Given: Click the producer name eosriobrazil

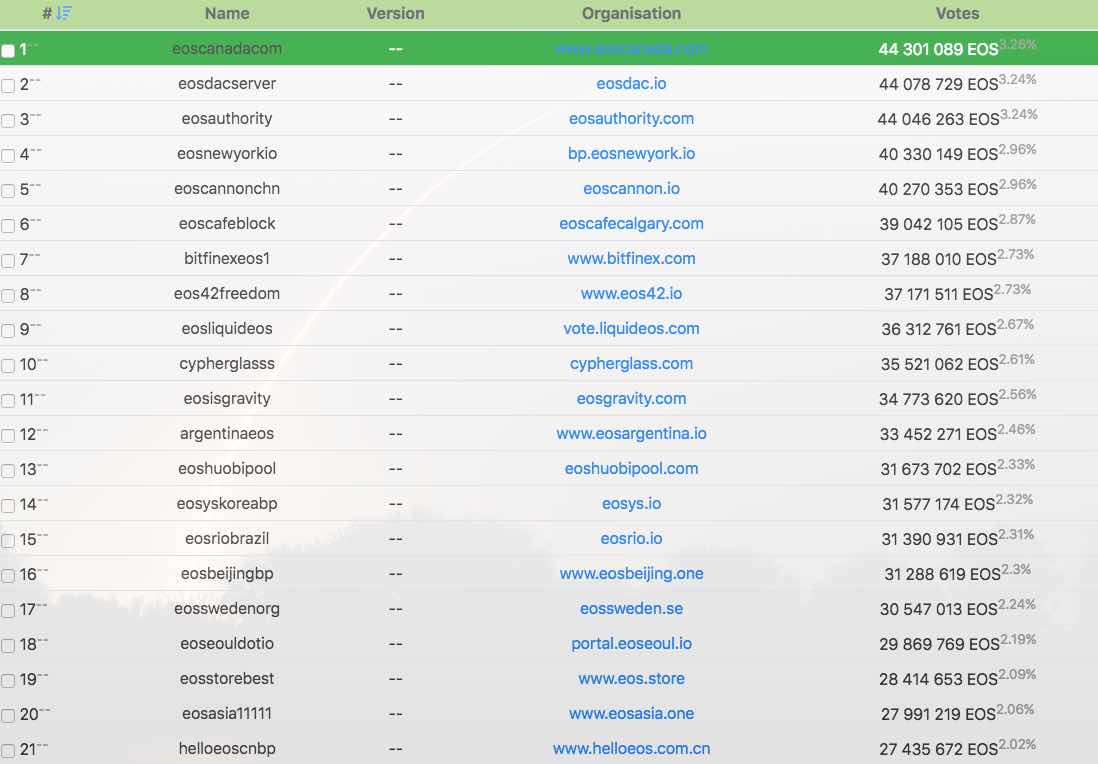Looking at the screenshot, I should [227, 539].
